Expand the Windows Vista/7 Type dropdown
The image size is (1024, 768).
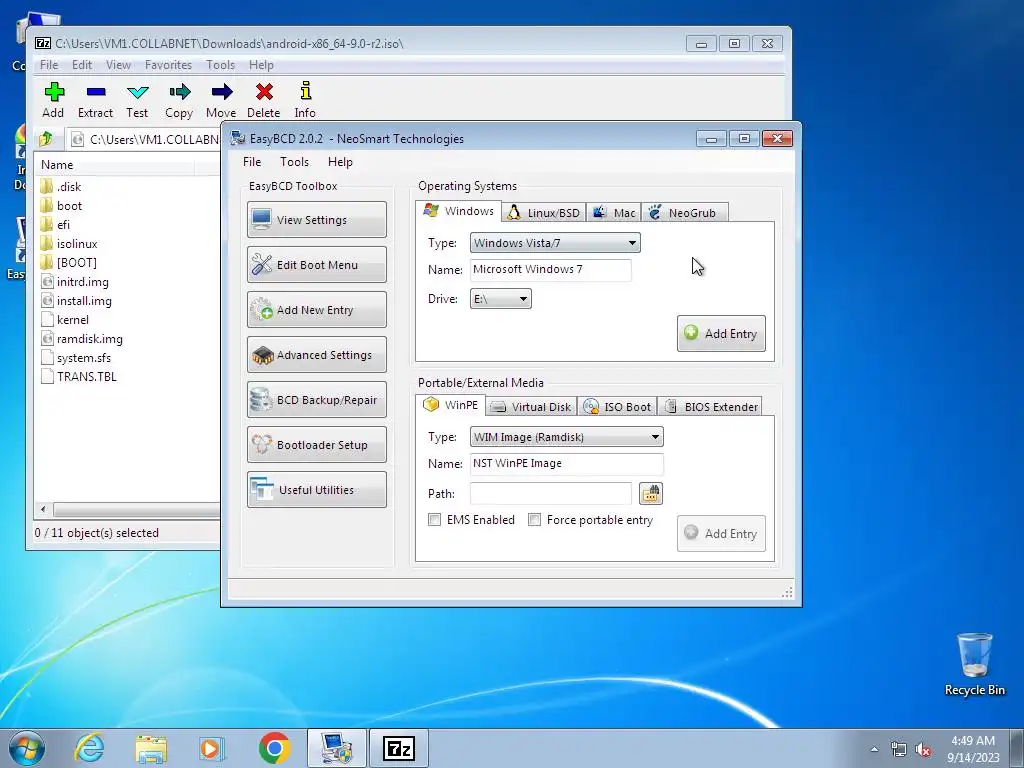[555, 243]
